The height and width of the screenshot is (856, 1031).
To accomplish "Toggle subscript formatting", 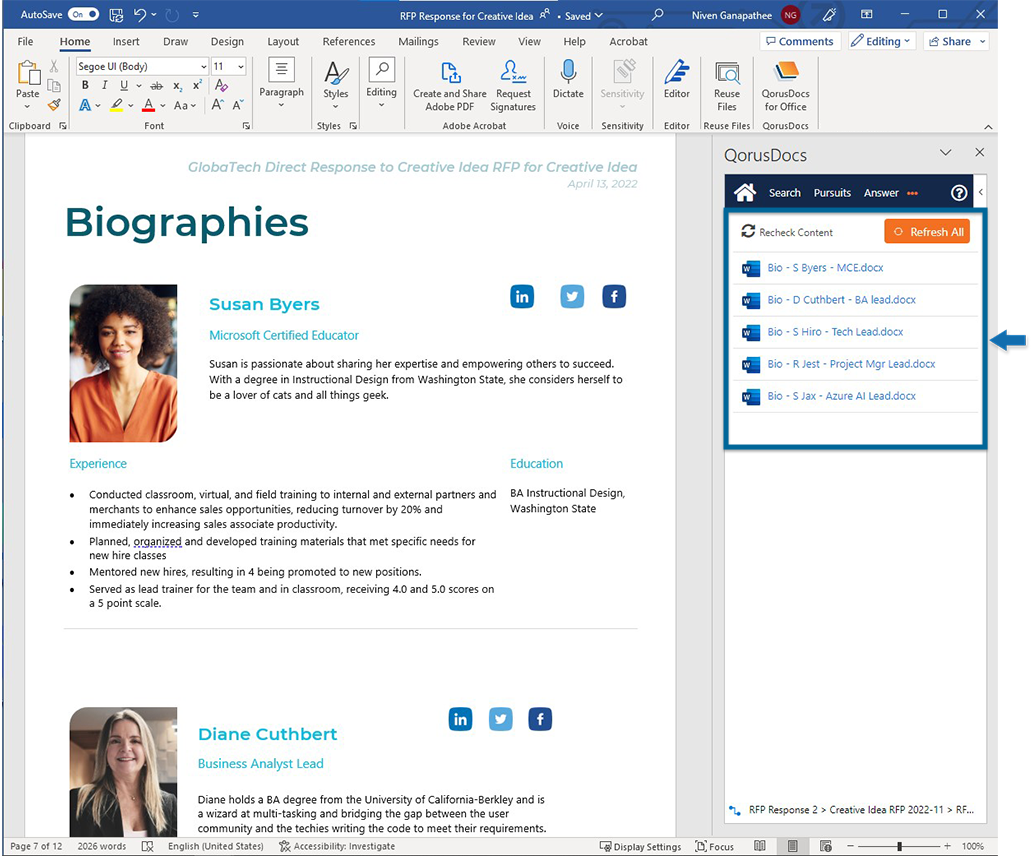I will tap(178, 86).
